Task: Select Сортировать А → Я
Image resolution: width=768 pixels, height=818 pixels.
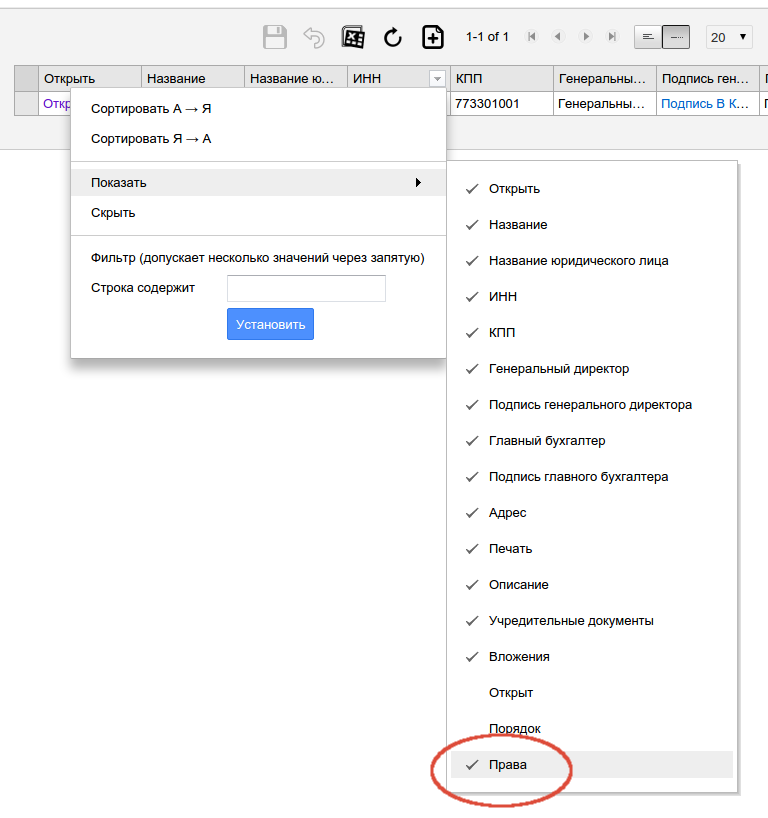Action: (151, 108)
